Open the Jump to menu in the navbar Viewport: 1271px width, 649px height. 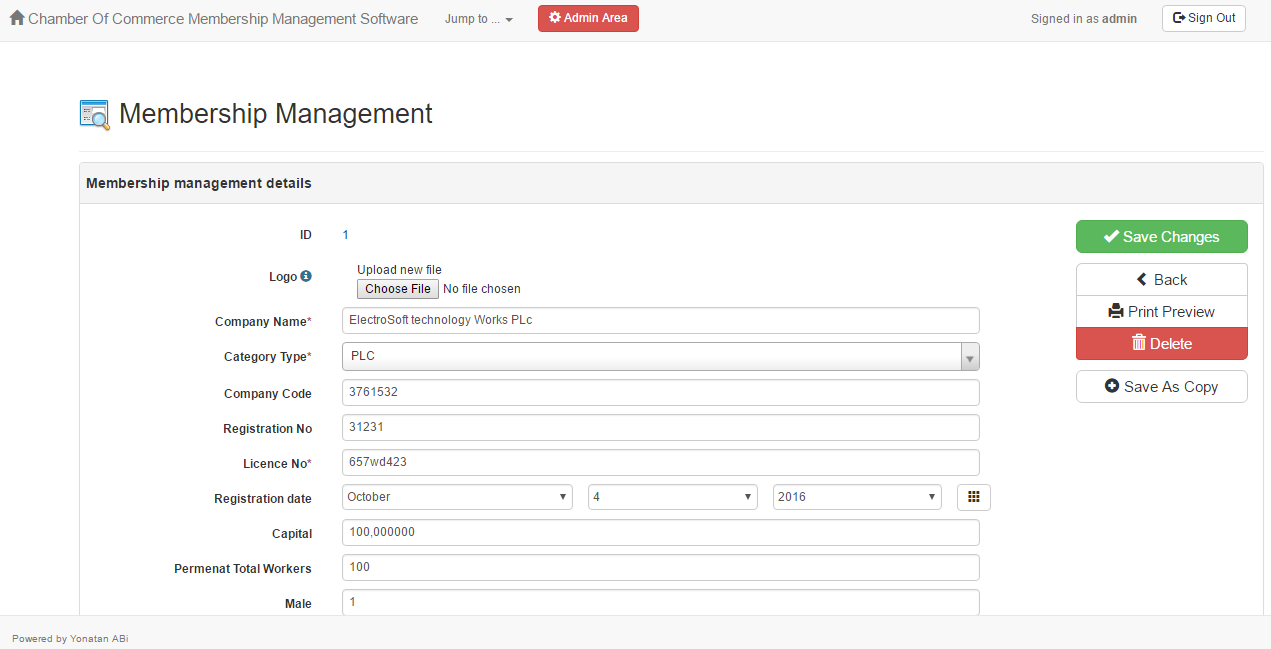tap(478, 18)
